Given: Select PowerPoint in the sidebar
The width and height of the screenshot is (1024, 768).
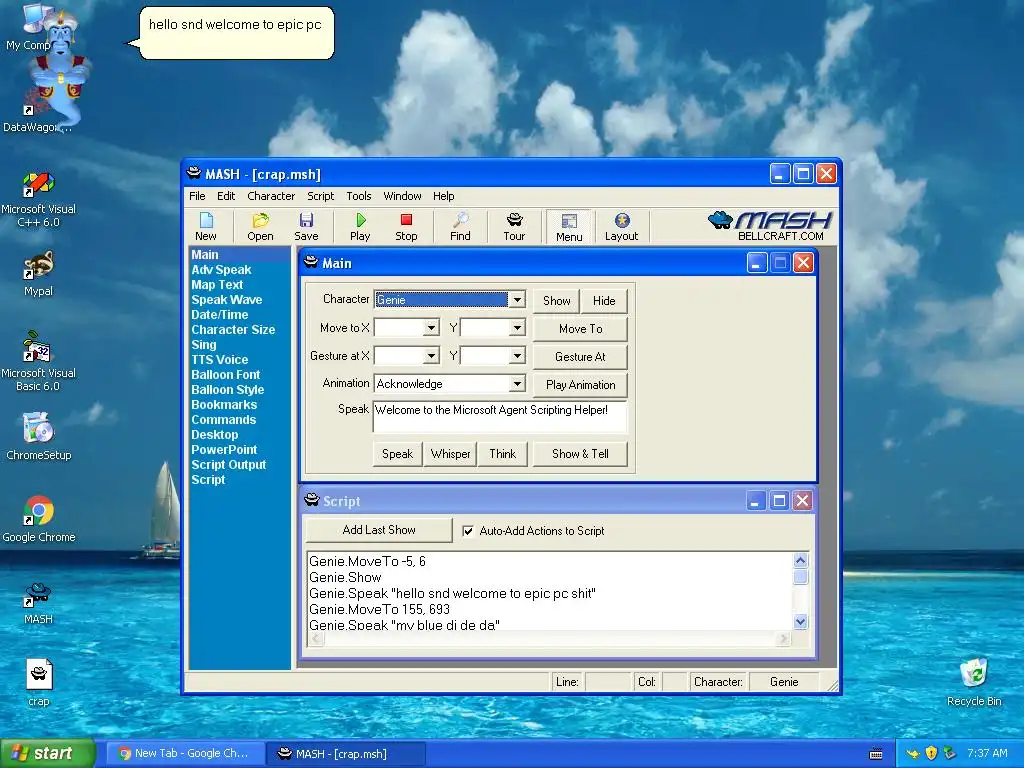Looking at the screenshot, I should click(224, 450).
